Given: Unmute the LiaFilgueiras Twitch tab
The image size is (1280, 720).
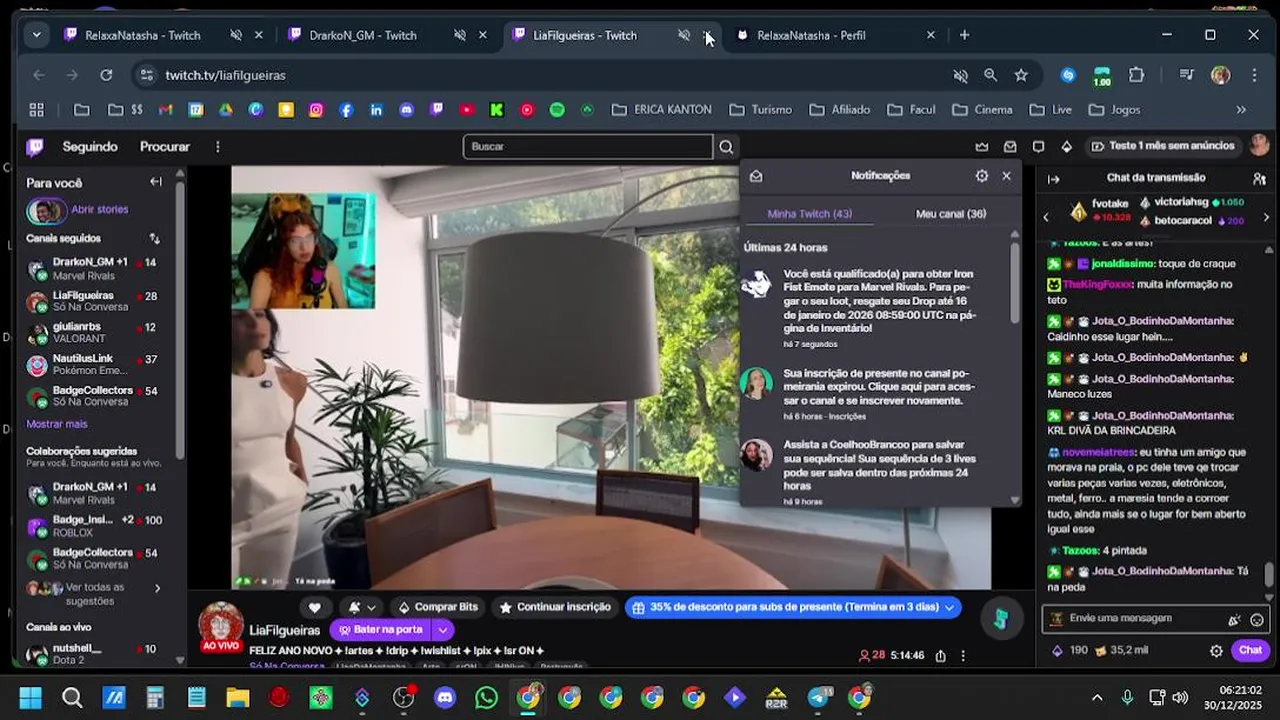Looking at the screenshot, I should click(x=684, y=35).
